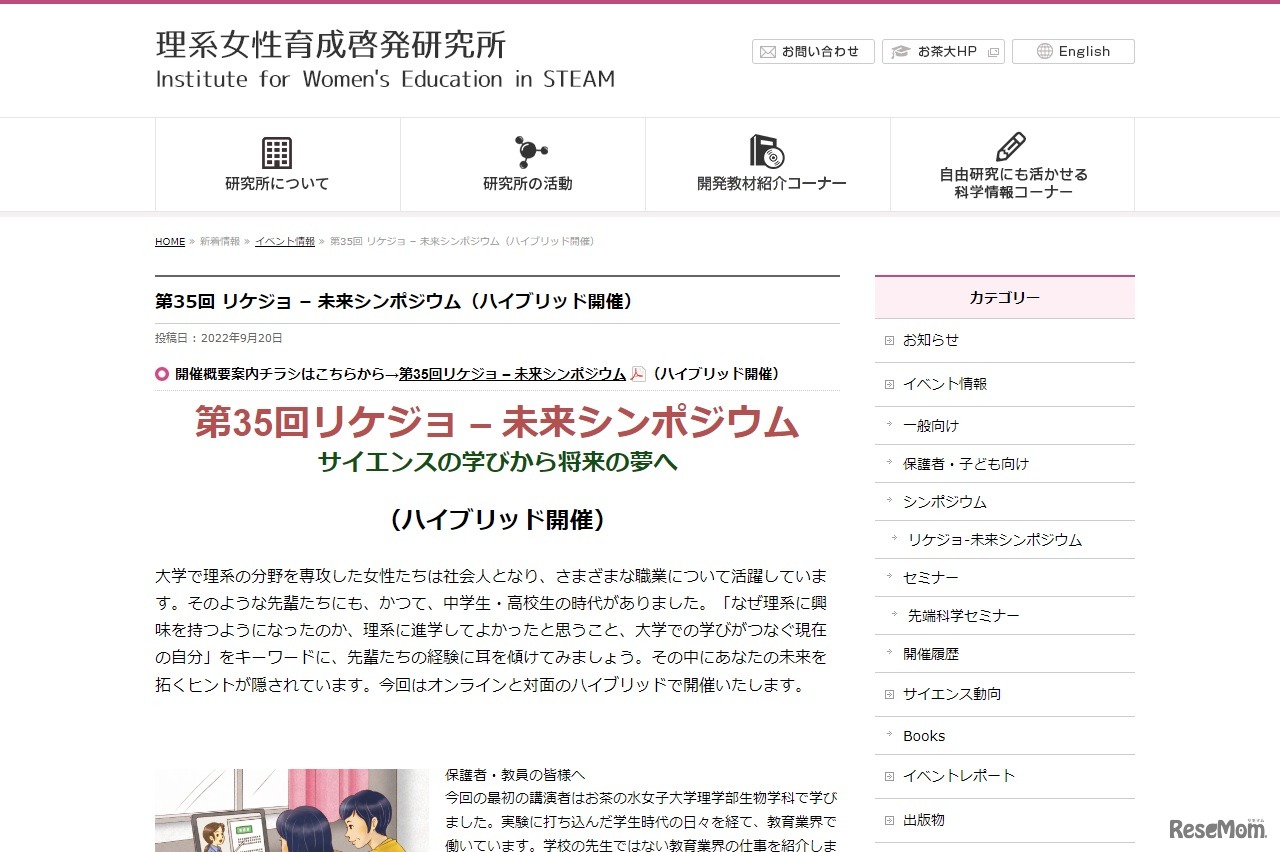Click the pencil icon above 科学情報コーナー
This screenshot has width=1280, height=852.
click(1011, 147)
